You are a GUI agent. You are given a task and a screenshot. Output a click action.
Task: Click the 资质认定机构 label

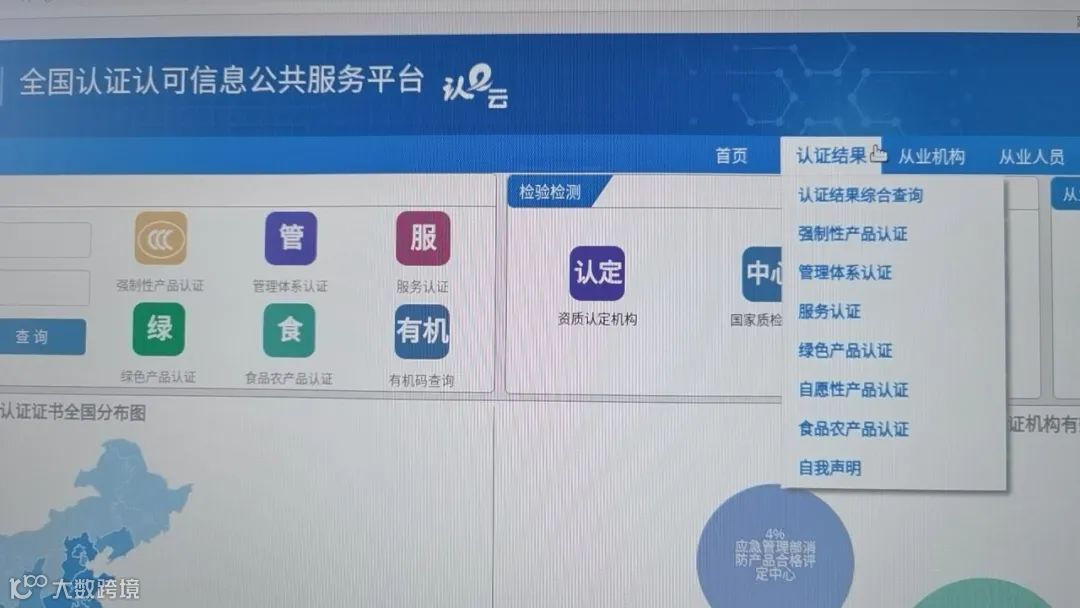pyautogui.click(x=597, y=319)
